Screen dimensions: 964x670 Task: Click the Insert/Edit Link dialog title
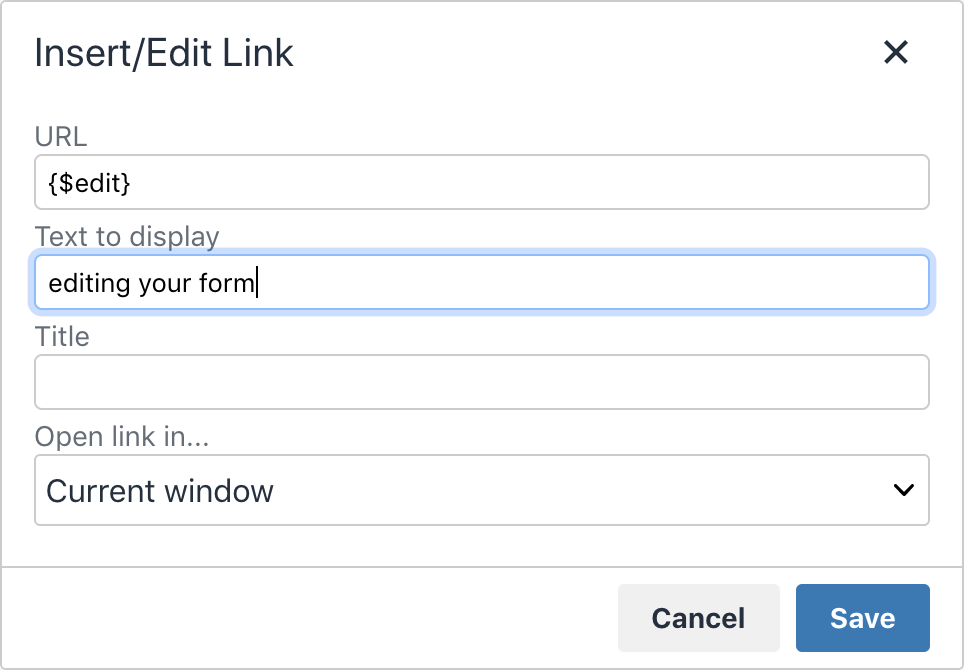[x=164, y=53]
